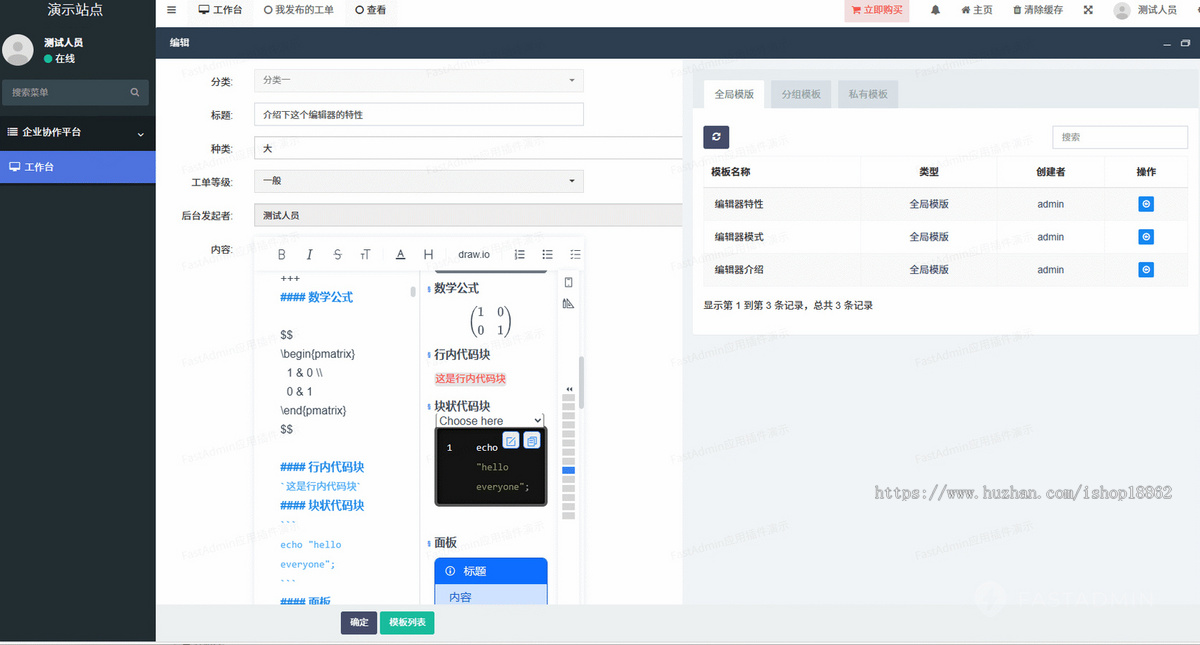Open 工作台 in the sidebar
Image resolution: width=1200 pixels, height=645 pixels.
coord(78,167)
